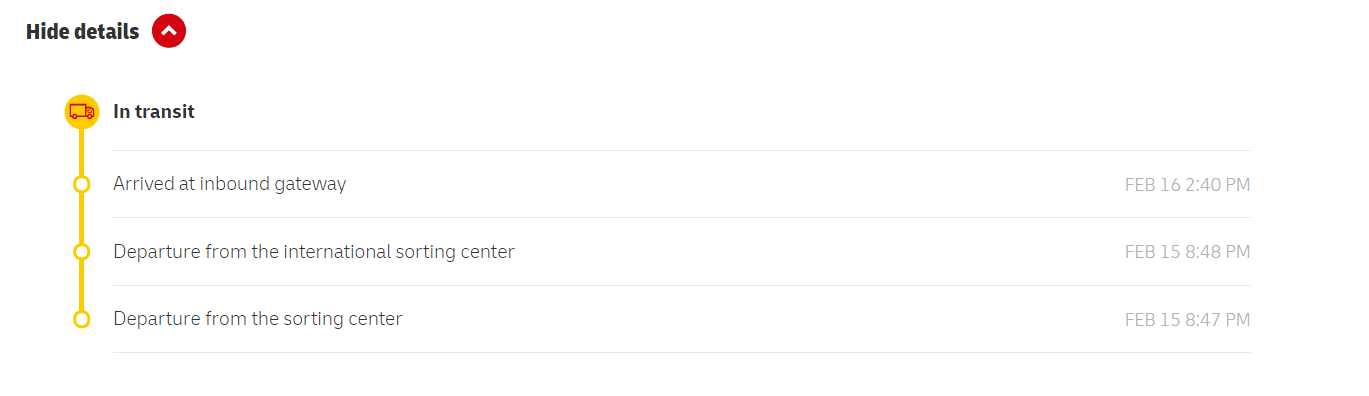Select Departure from the international sorting center text
The height and width of the screenshot is (396, 1369).
pos(314,252)
